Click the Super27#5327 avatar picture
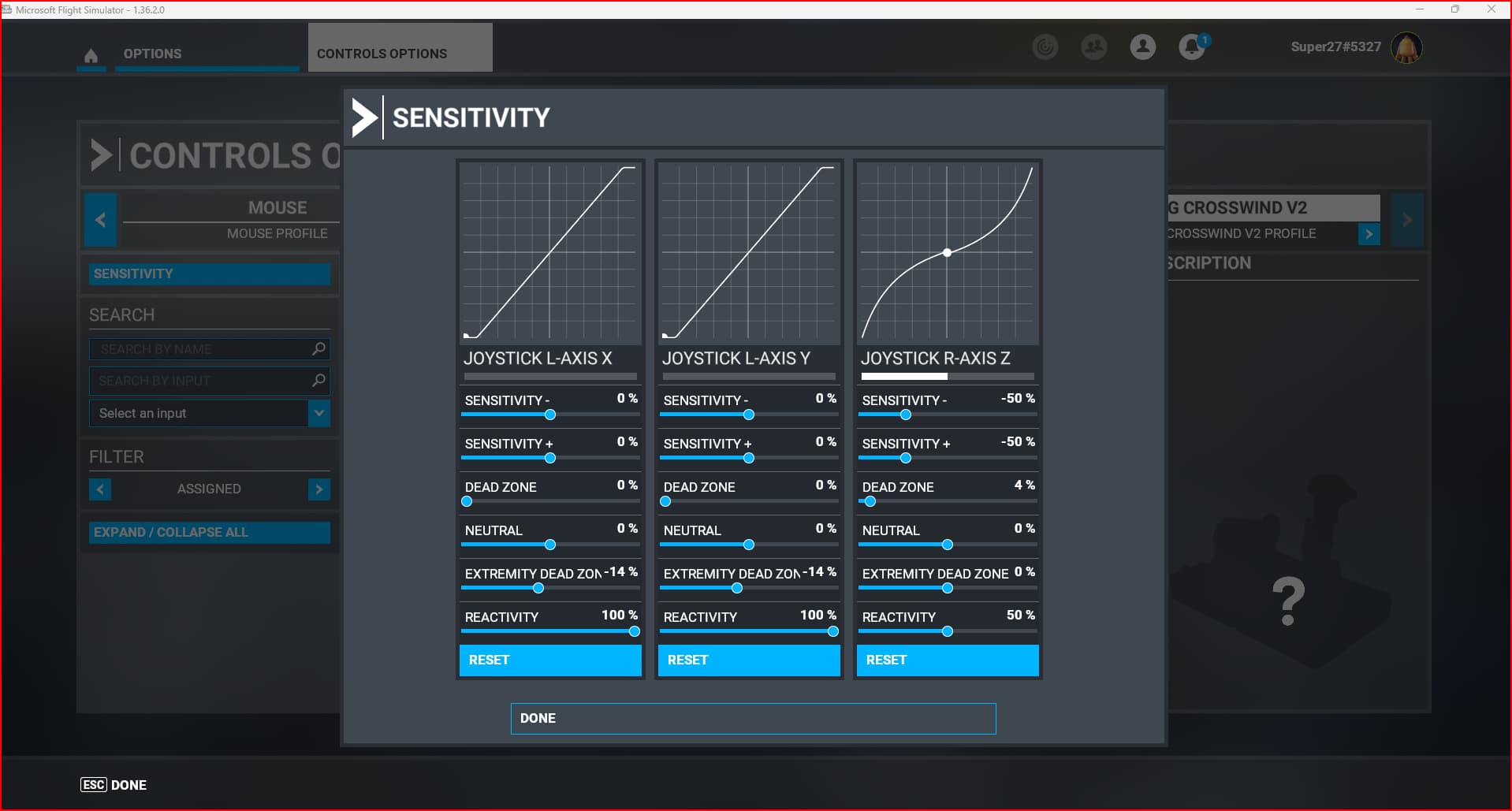 (x=1407, y=47)
